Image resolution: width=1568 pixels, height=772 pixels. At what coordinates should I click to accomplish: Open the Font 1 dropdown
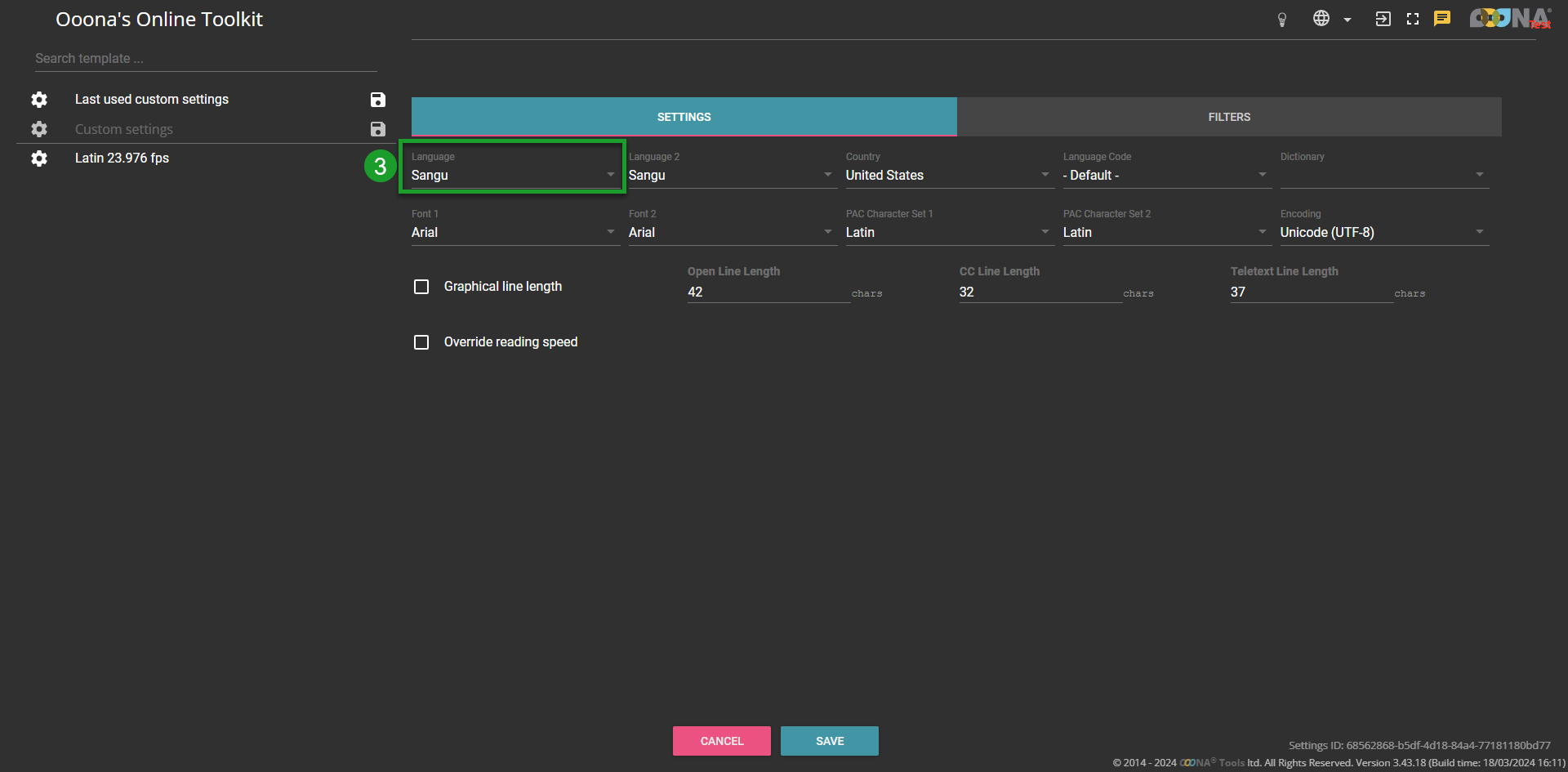513,233
